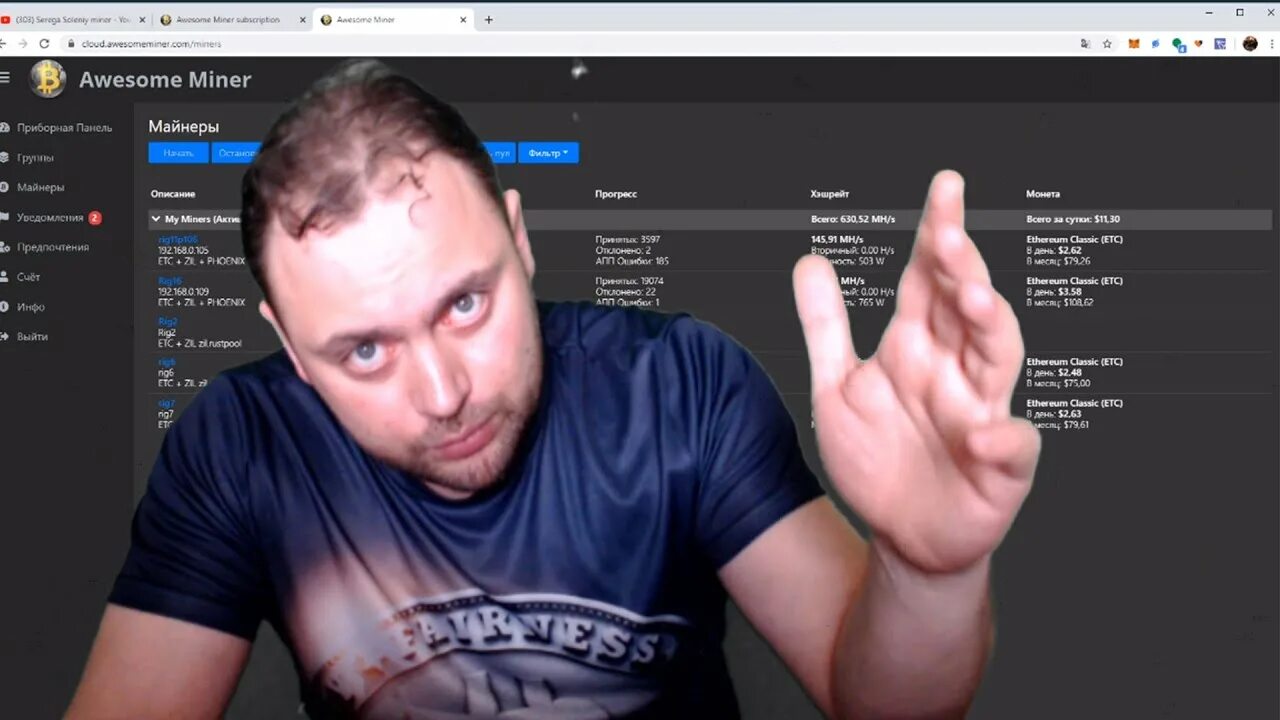Click the green extension icon with a badge
1280x720 pixels.
click(1178, 45)
